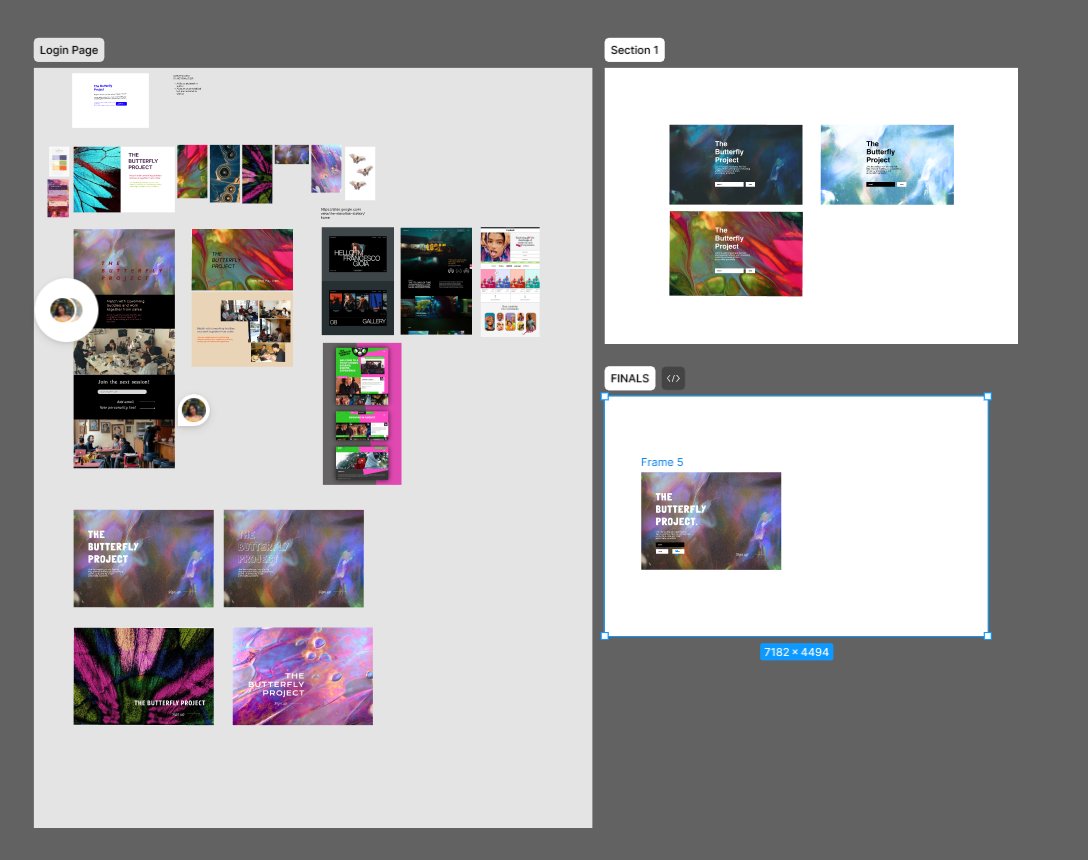Click top-right selection handle of FINALS section
Viewport: 1088px width, 860px height.
pyautogui.click(x=987, y=396)
